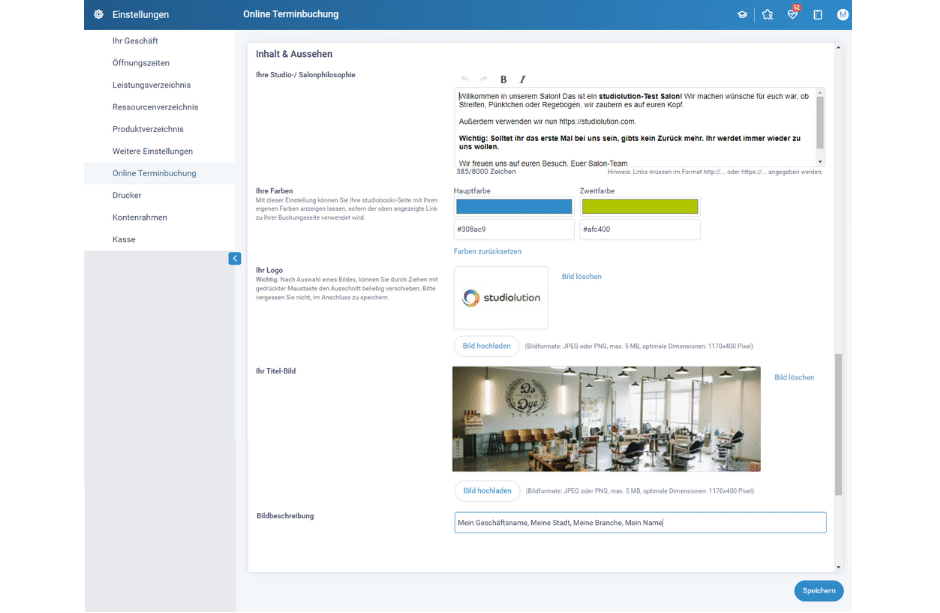Open Kasse settings
Viewport: 940px width, 613px height.
[124, 239]
